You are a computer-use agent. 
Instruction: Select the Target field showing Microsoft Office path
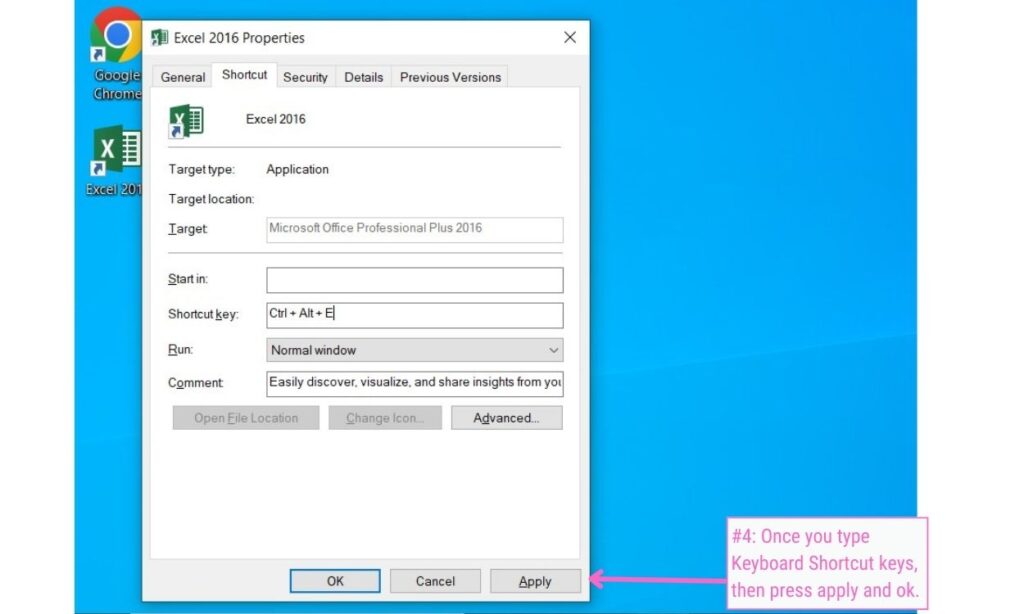[x=413, y=229]
